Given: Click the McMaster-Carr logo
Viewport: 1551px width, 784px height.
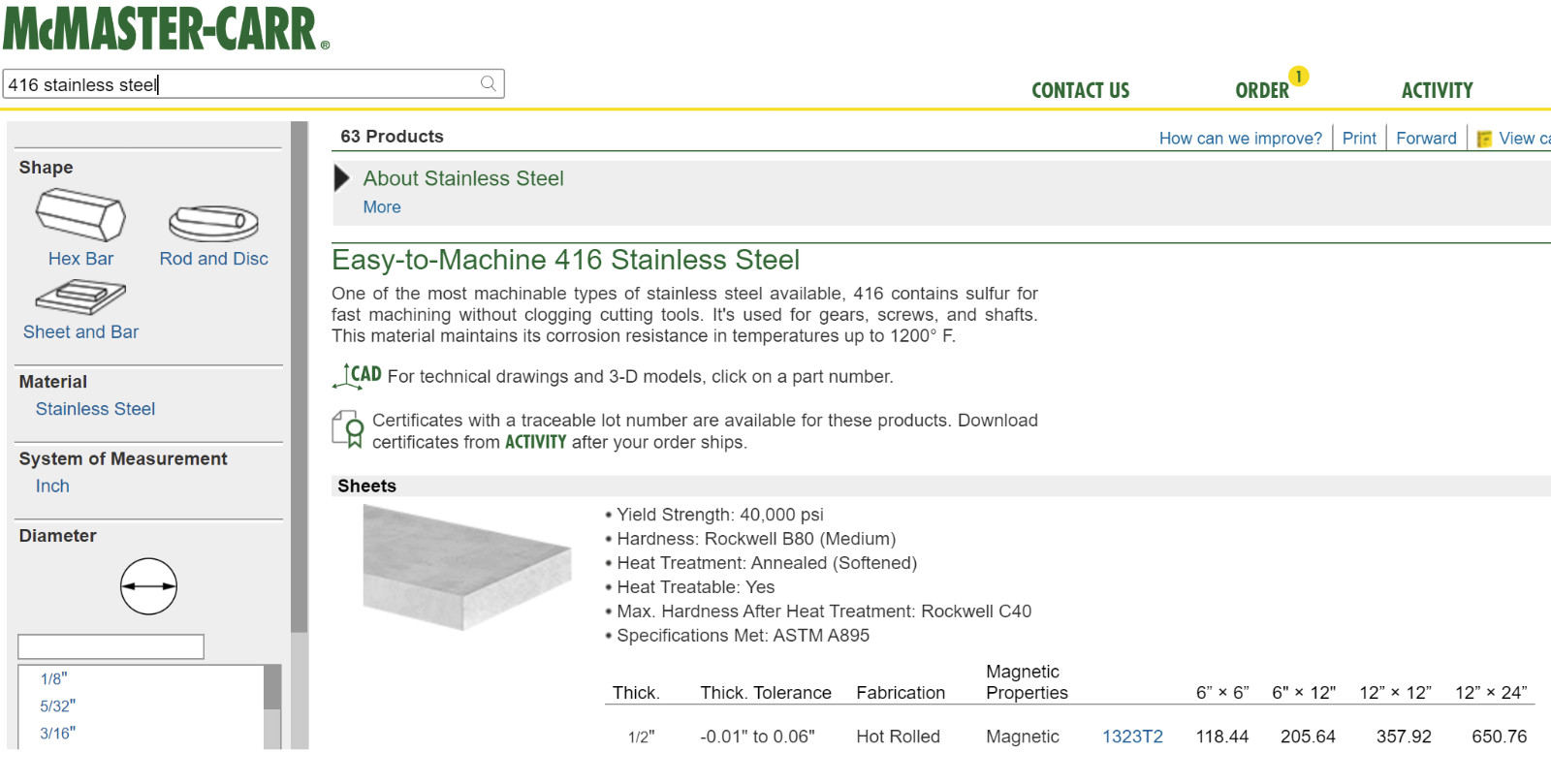Looking at the screenshot, I should (x=166, y=28).
